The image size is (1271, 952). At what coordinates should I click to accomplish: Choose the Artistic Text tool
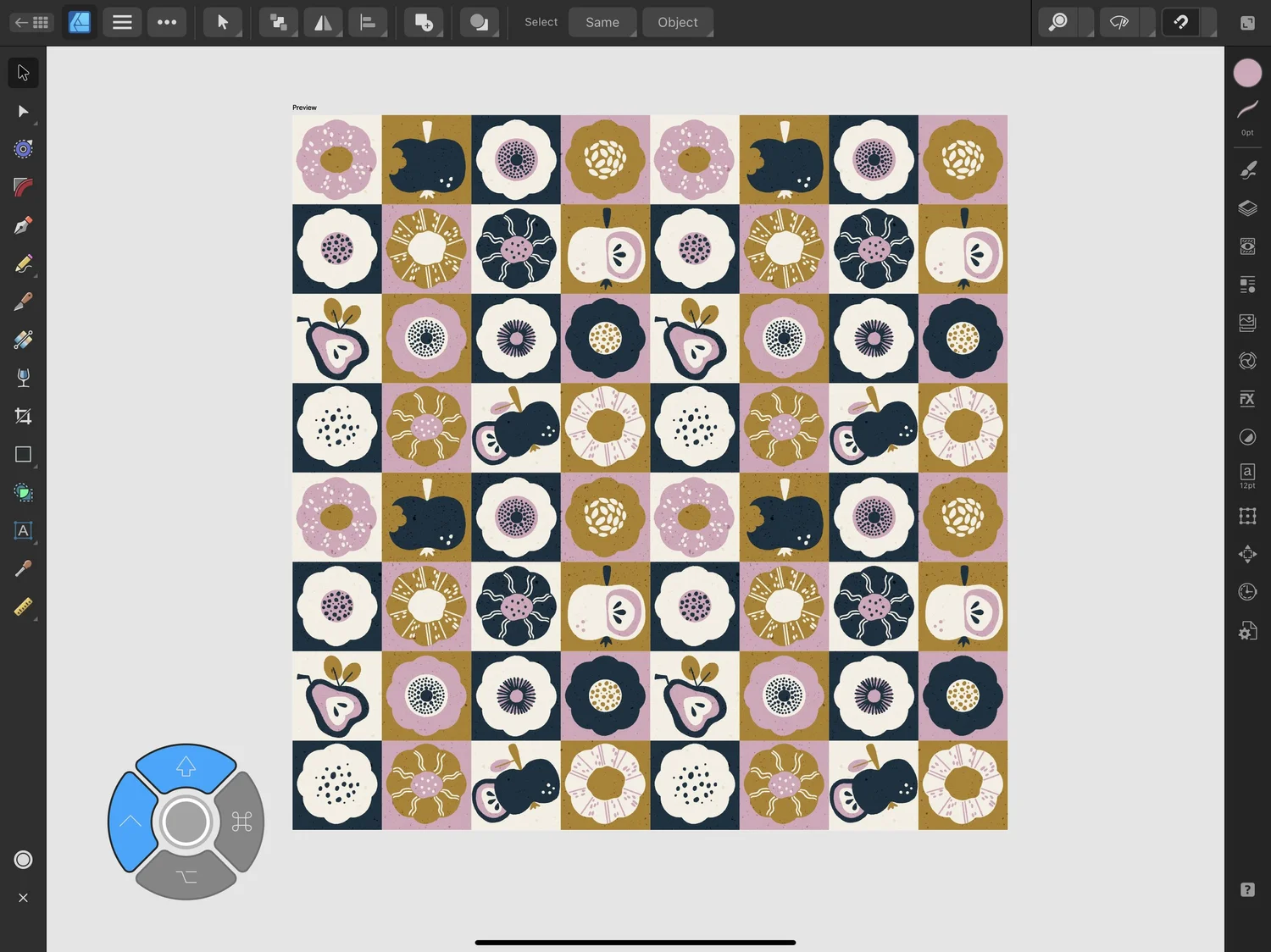[23, 530]
